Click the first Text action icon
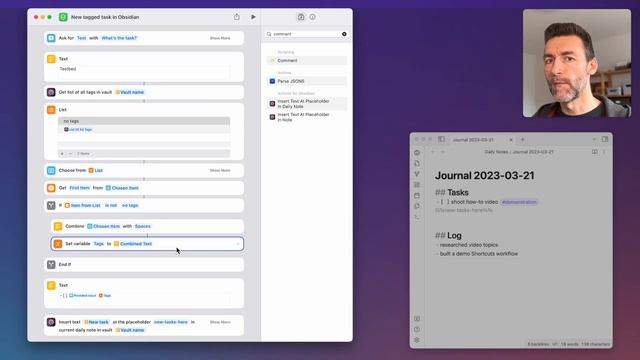 tap(51, 59)
